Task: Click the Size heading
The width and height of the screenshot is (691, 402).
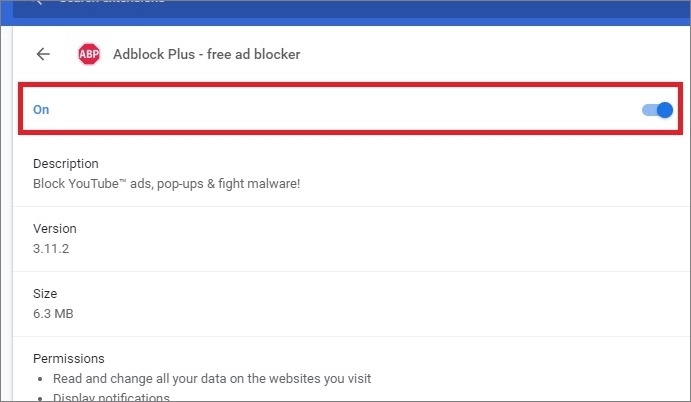Action: click(46, 294)
